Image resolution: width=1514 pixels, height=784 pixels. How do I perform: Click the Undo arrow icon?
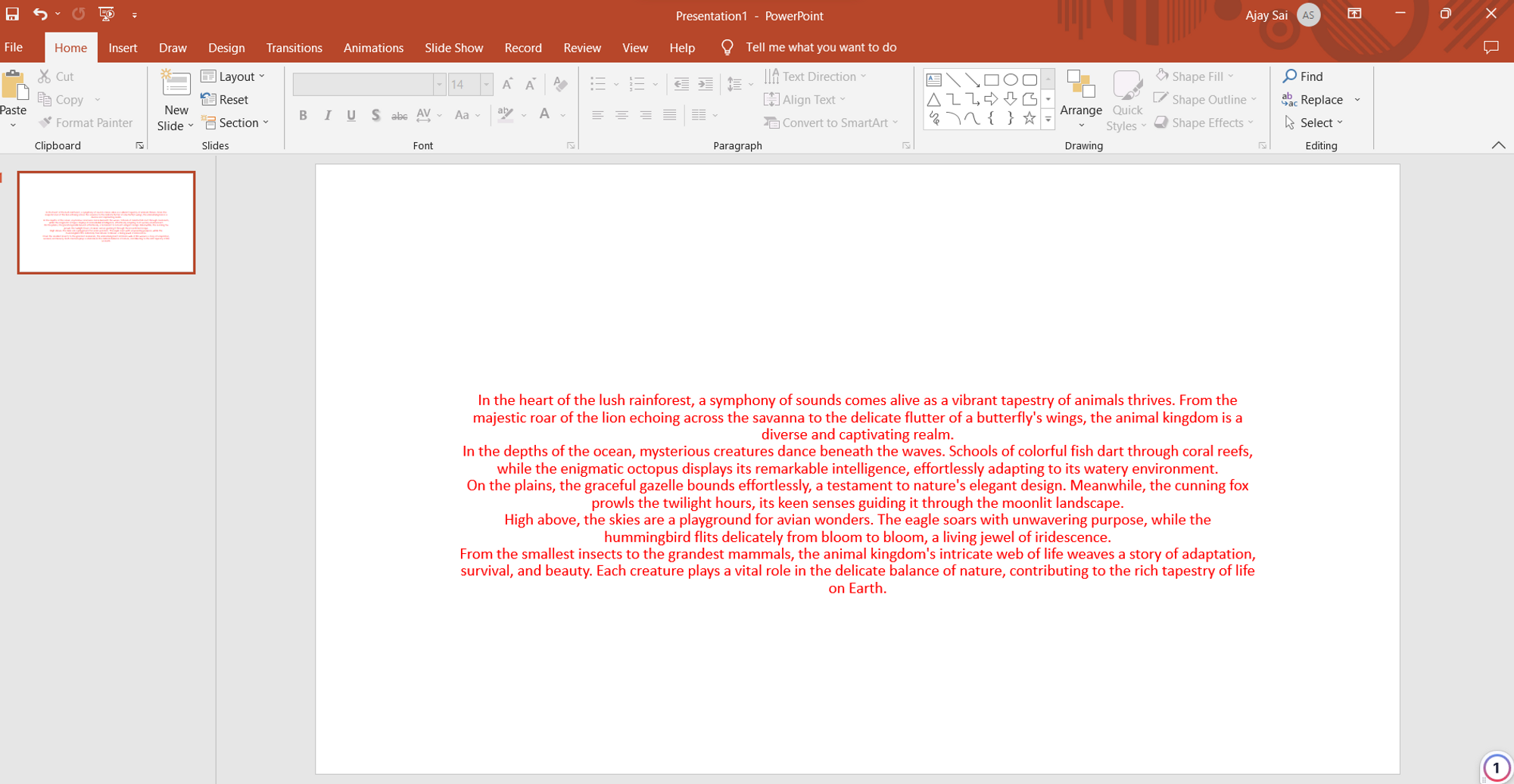39,14
